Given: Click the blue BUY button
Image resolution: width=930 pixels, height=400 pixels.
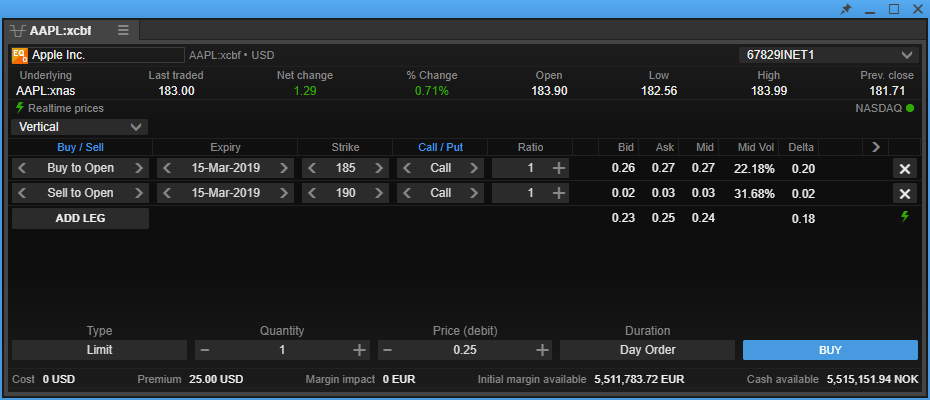Looking at the screenshot, I should [x=830, y=350].
